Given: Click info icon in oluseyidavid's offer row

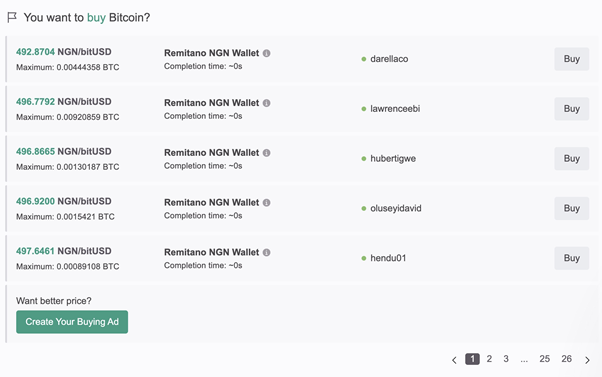Looking at the screenshot, I should (x=266, y=202).
